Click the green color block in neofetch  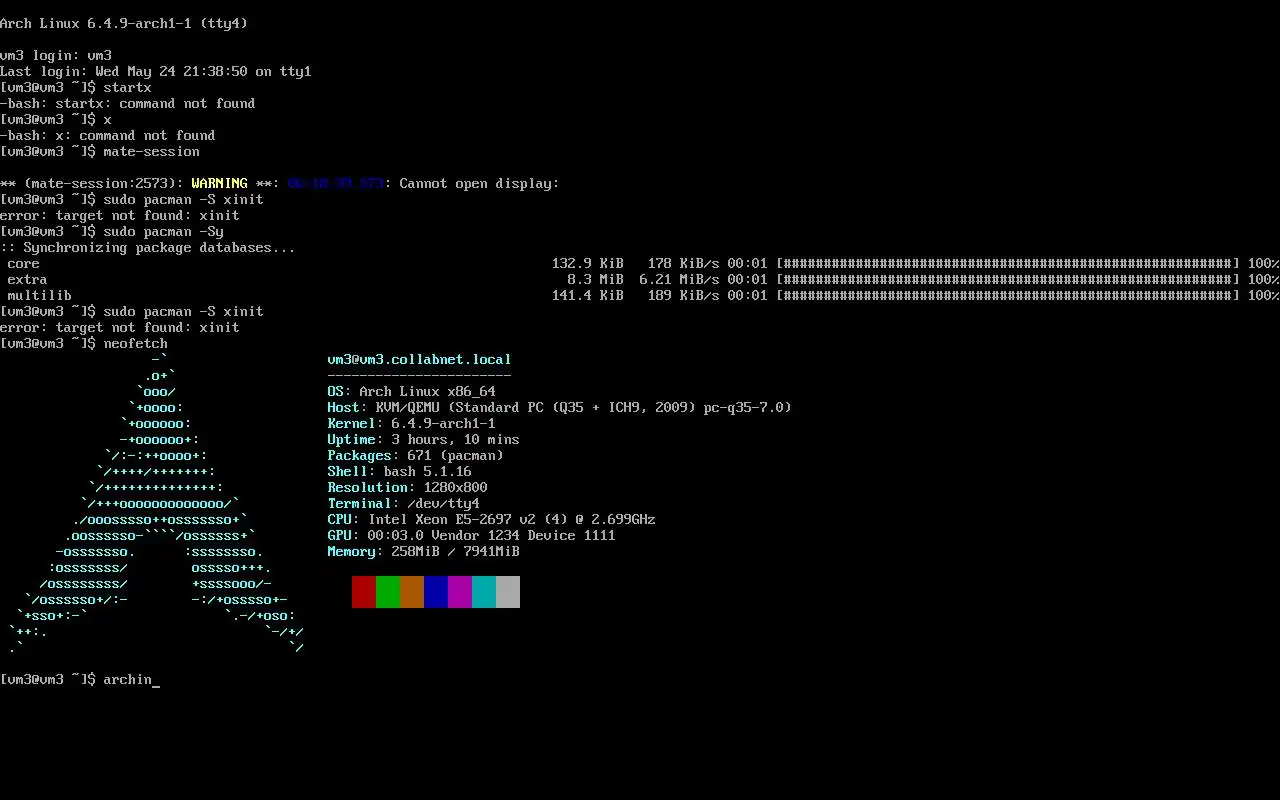388,591
